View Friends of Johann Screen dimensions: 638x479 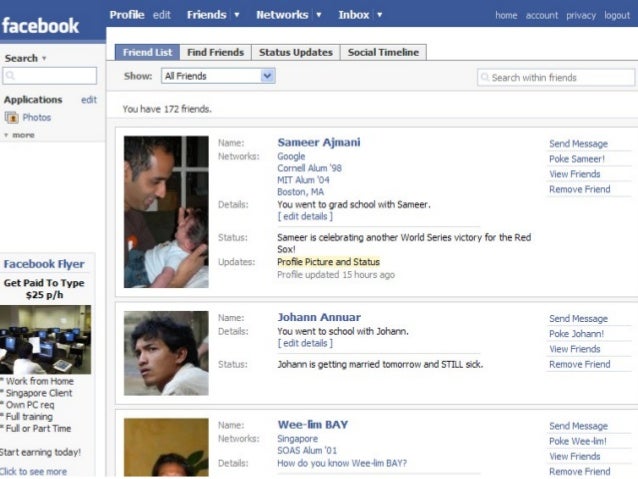pyautogui.click(x=575, y=349)
